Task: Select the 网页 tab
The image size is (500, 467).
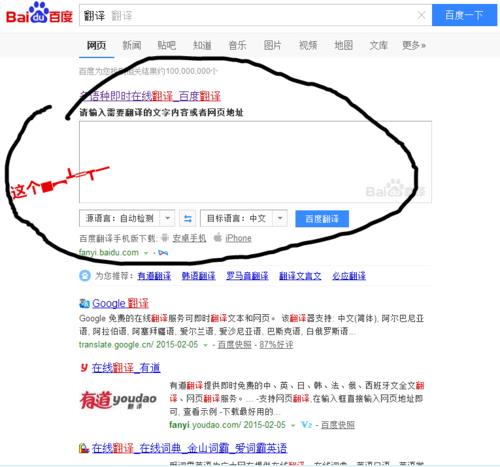Action: (96, 45)
